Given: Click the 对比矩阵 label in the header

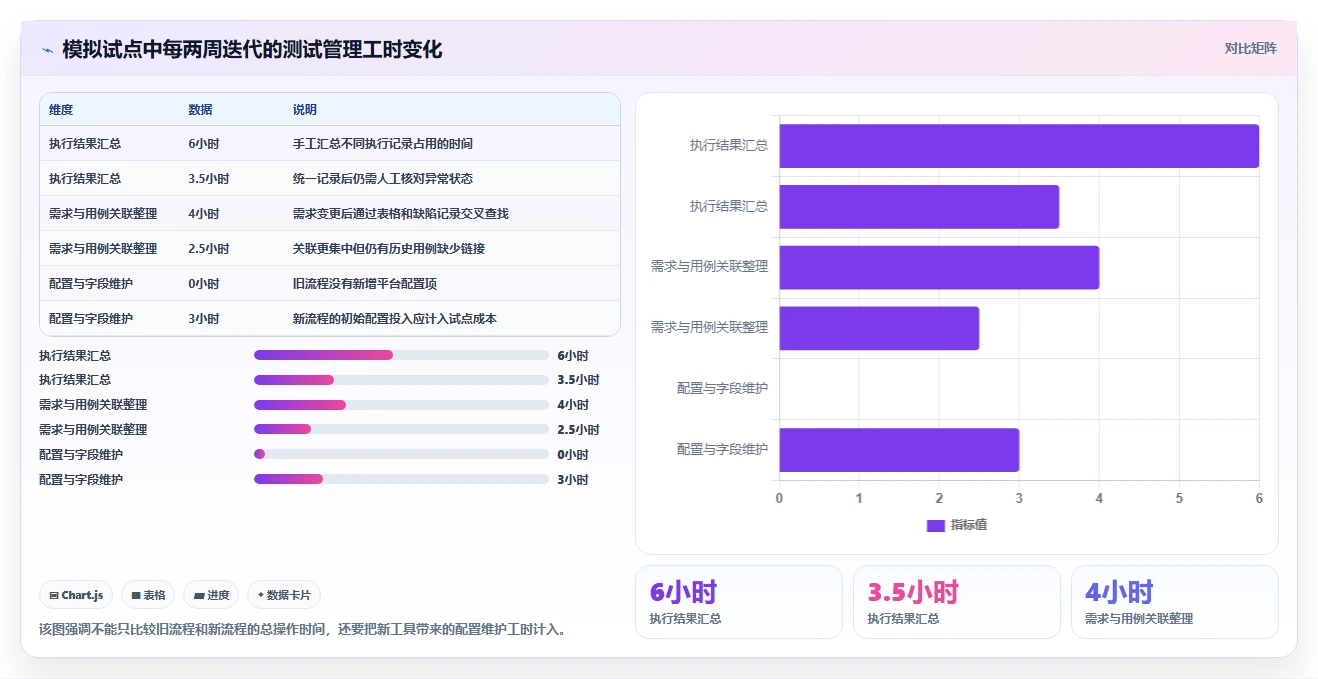Looking at the screenshot, I should [x=1251, y=48].
